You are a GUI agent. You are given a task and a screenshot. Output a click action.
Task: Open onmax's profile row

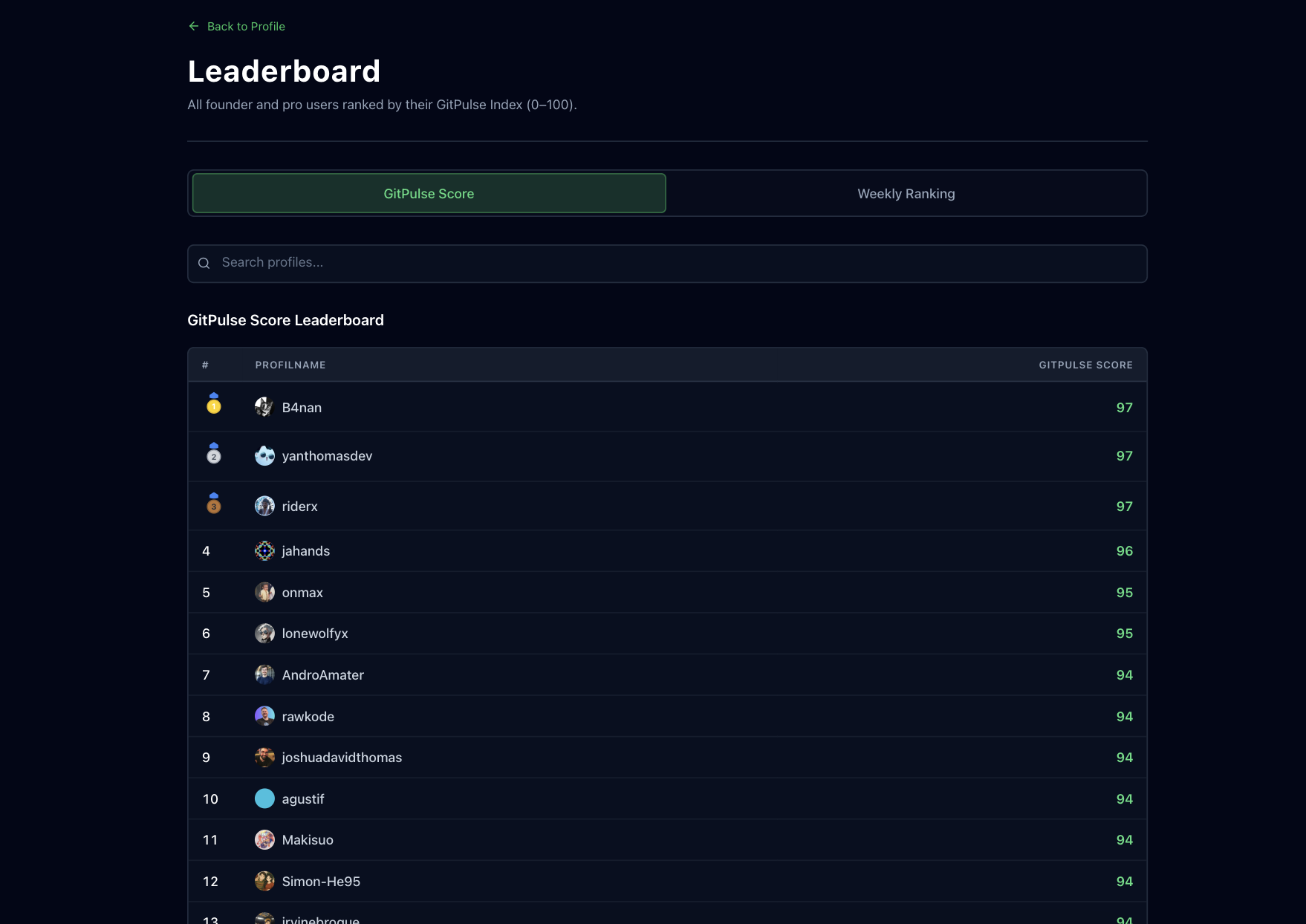coord(302,593)
